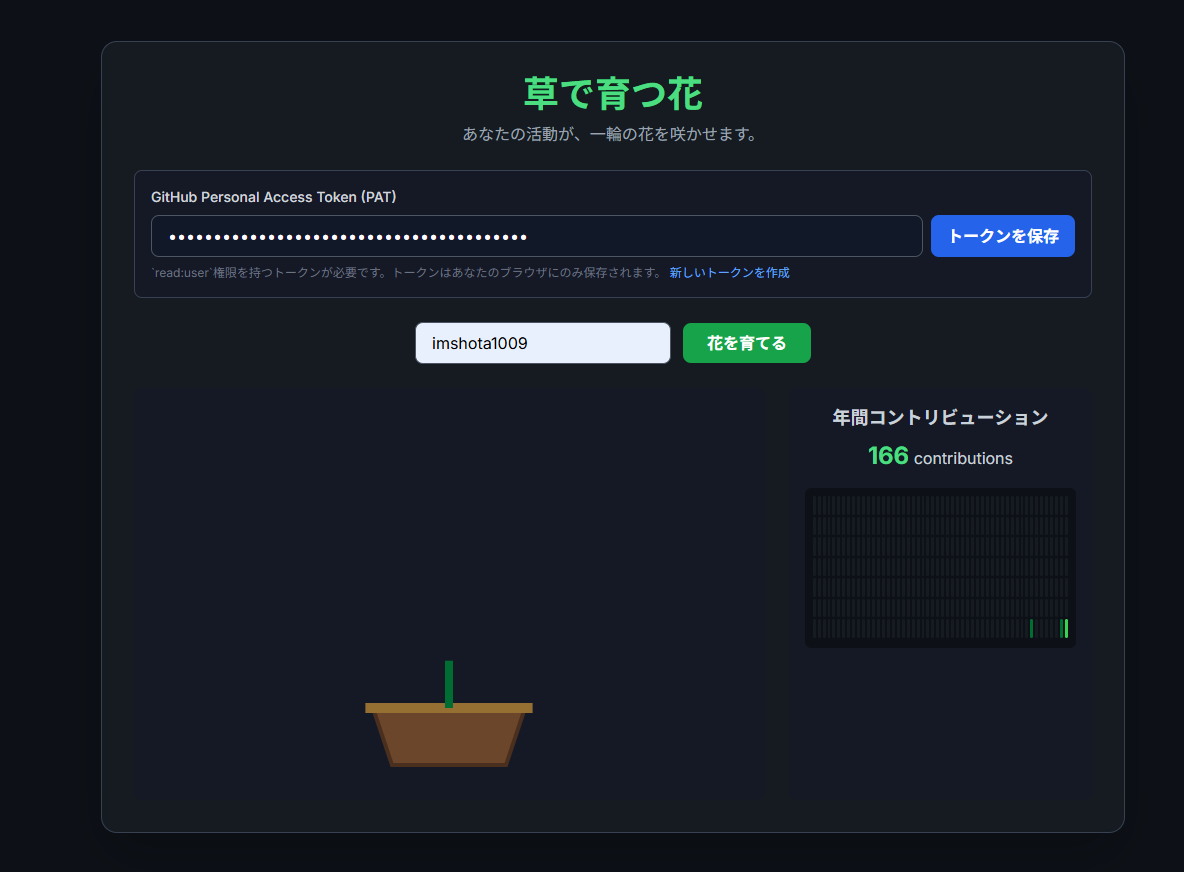This screenshot has height=872, width=1184.
Task: Click the isolated dark green contribution bar
Action: (1031, 628)
